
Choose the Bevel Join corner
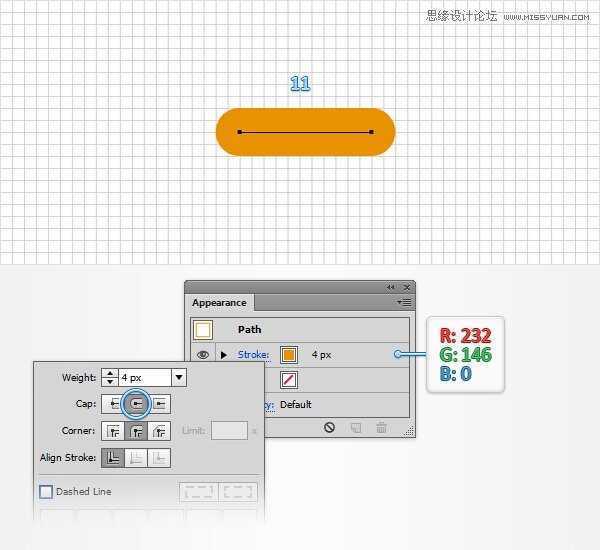click(x=160, y=431)
